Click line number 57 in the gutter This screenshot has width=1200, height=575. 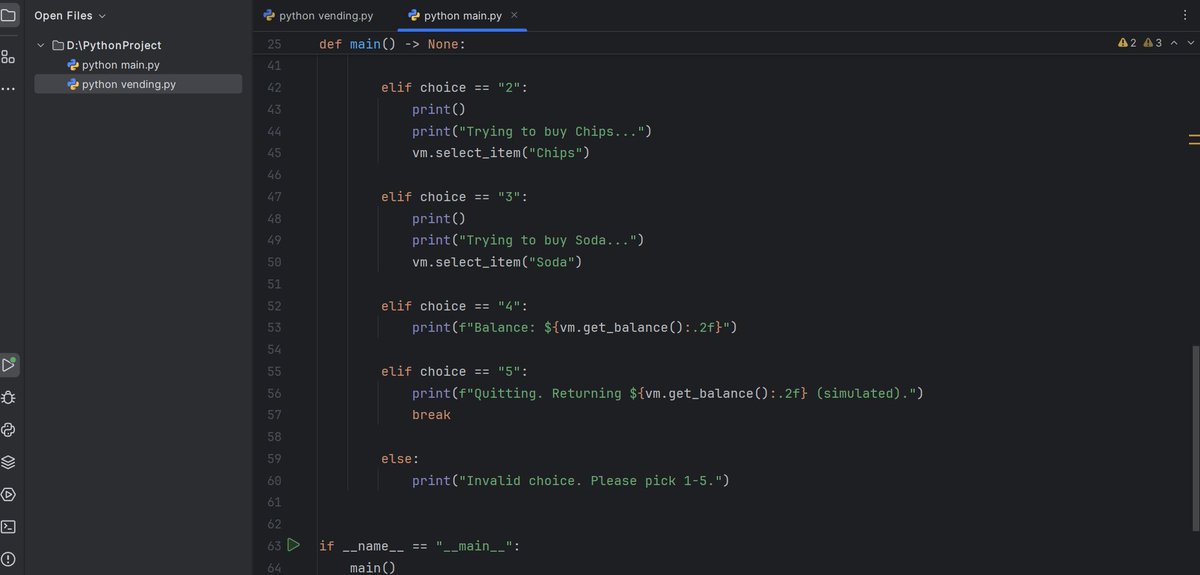(275, 414)
